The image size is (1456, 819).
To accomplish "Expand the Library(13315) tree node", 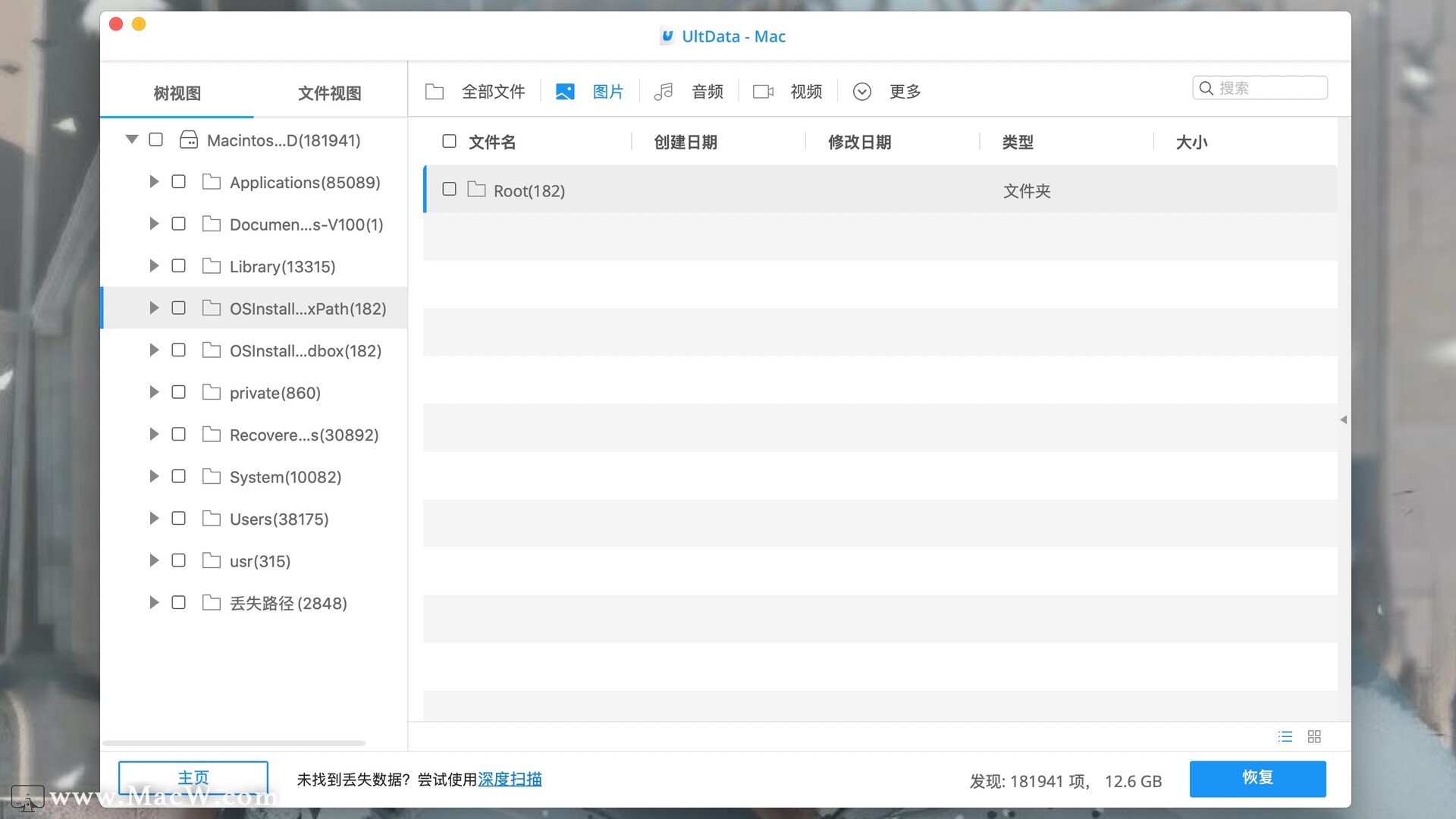I will 154,266.
